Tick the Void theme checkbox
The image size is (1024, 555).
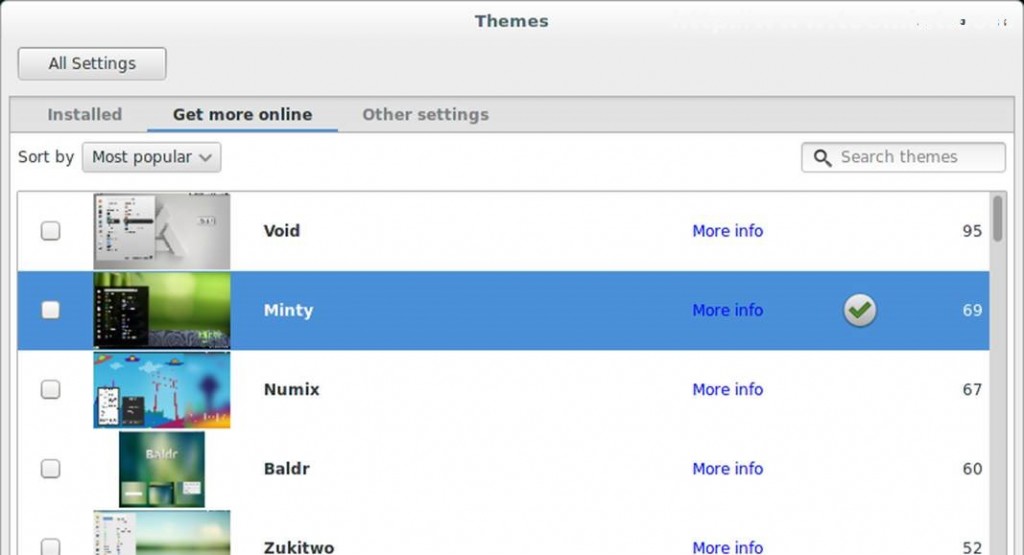pyautogui.click(x=50, y=231)
